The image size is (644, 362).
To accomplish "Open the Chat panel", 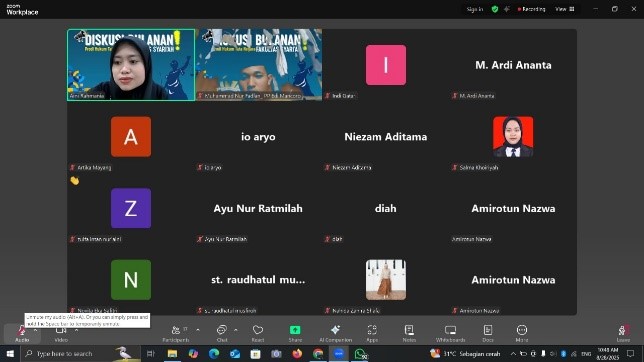I will (x=222, y=333).
